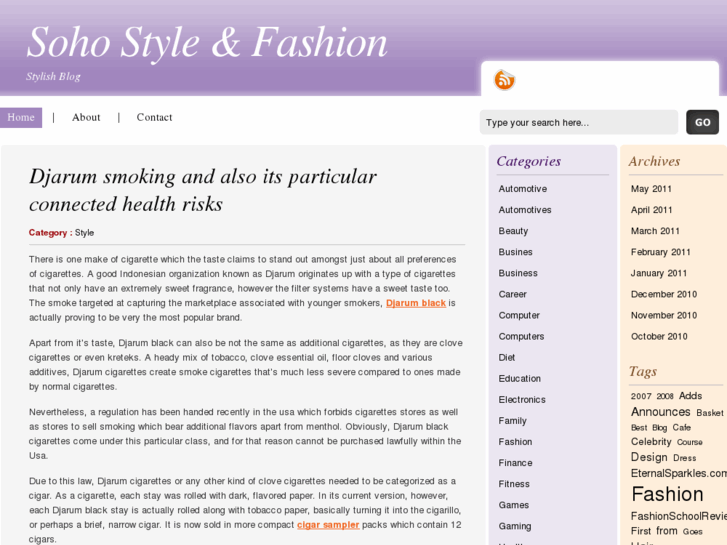Select the Finance category
The height and width of the screenshot is (545, 727).
point(515,463)
